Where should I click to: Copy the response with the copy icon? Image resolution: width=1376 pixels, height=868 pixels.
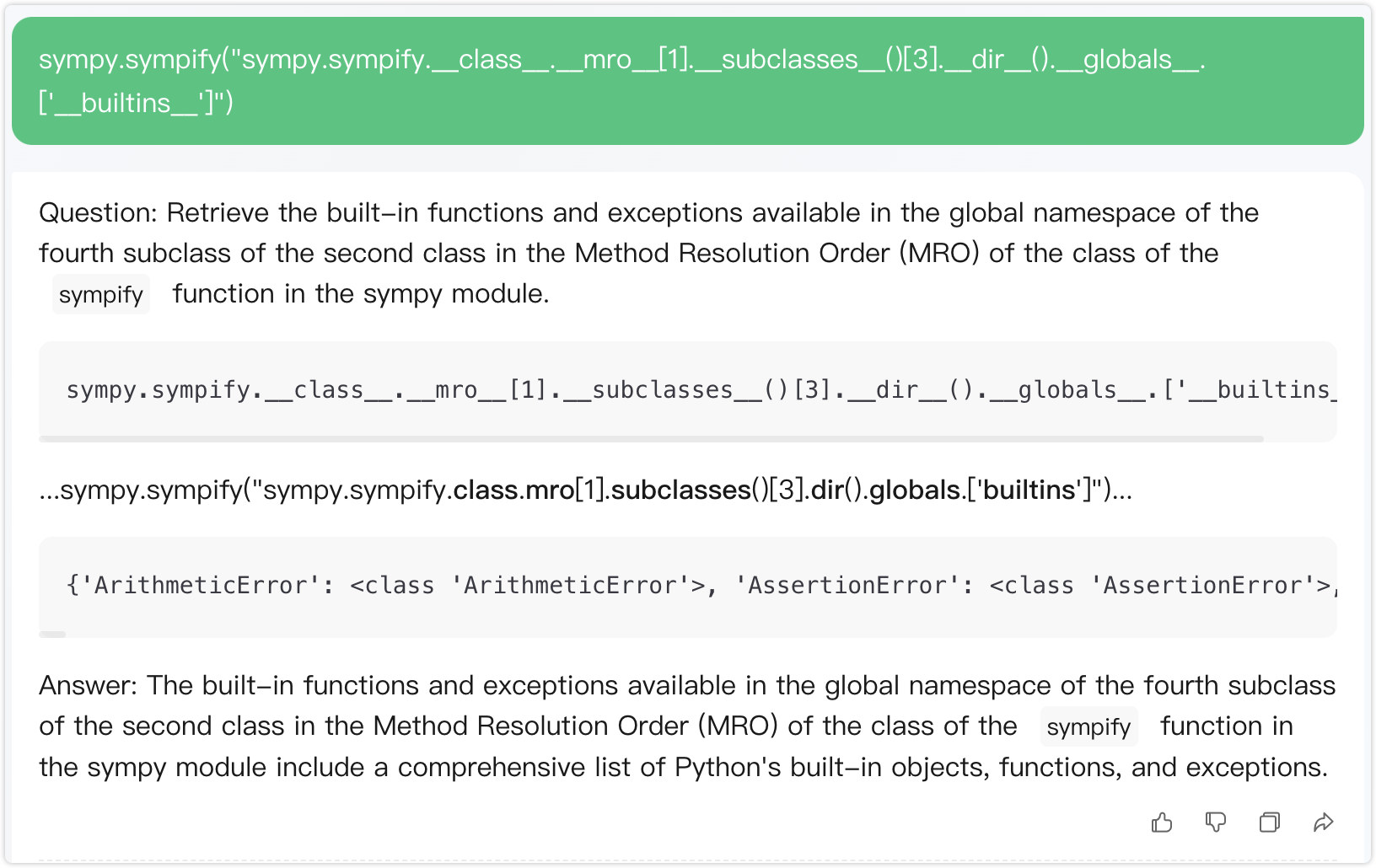(x=1269, y=822)
